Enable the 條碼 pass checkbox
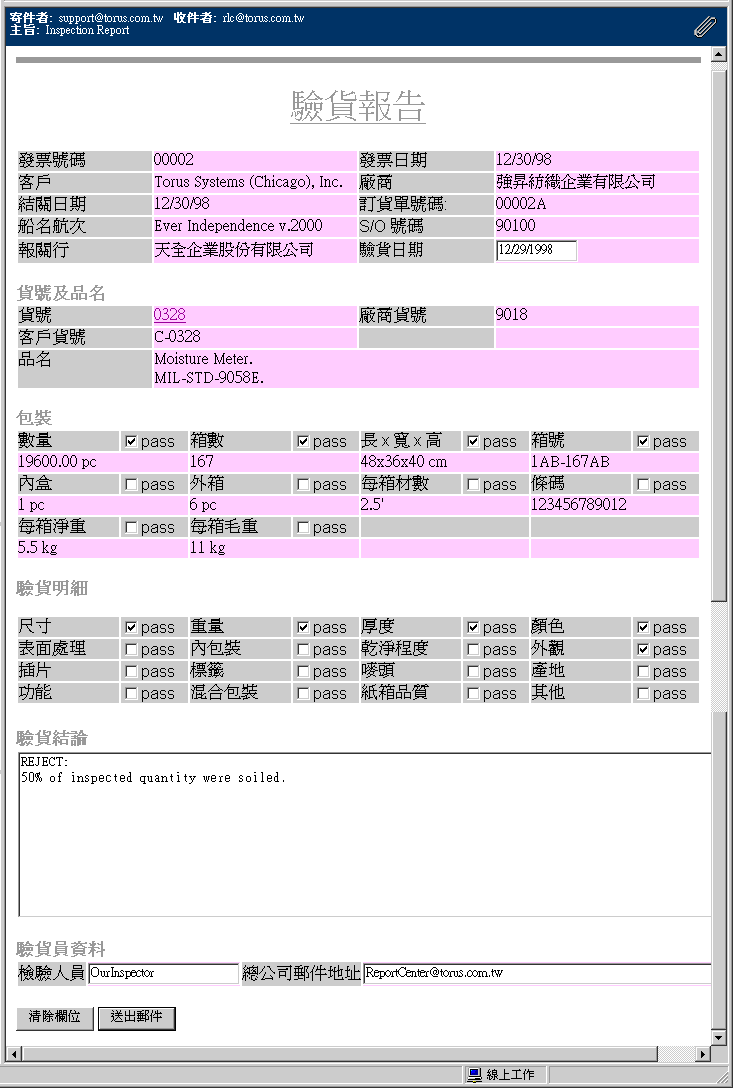The height and width of the screenshot is (1088, 733). (643, 484)
